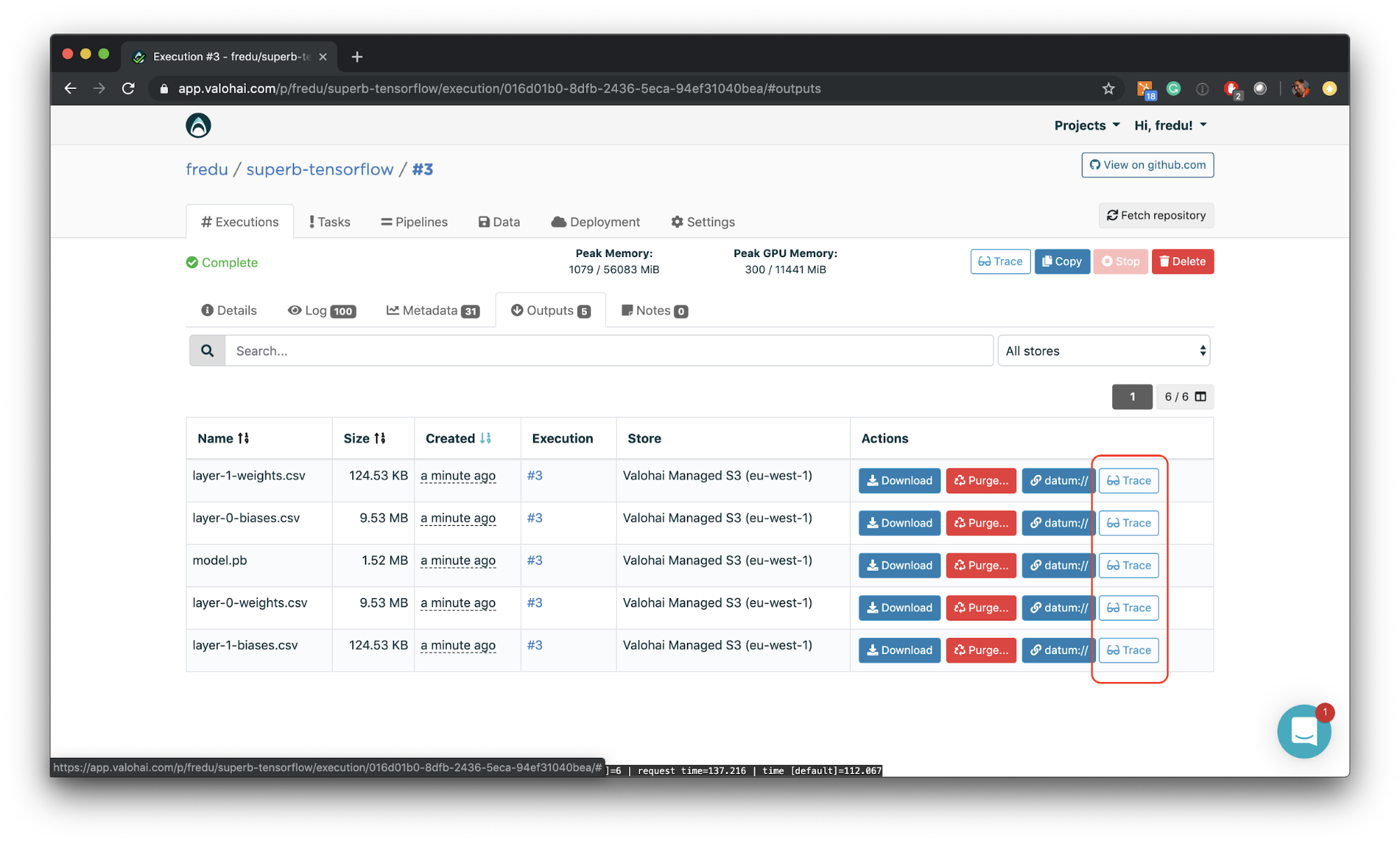Click the Valohai logo icon
The image size is (1400, 844).
point(198,125)
